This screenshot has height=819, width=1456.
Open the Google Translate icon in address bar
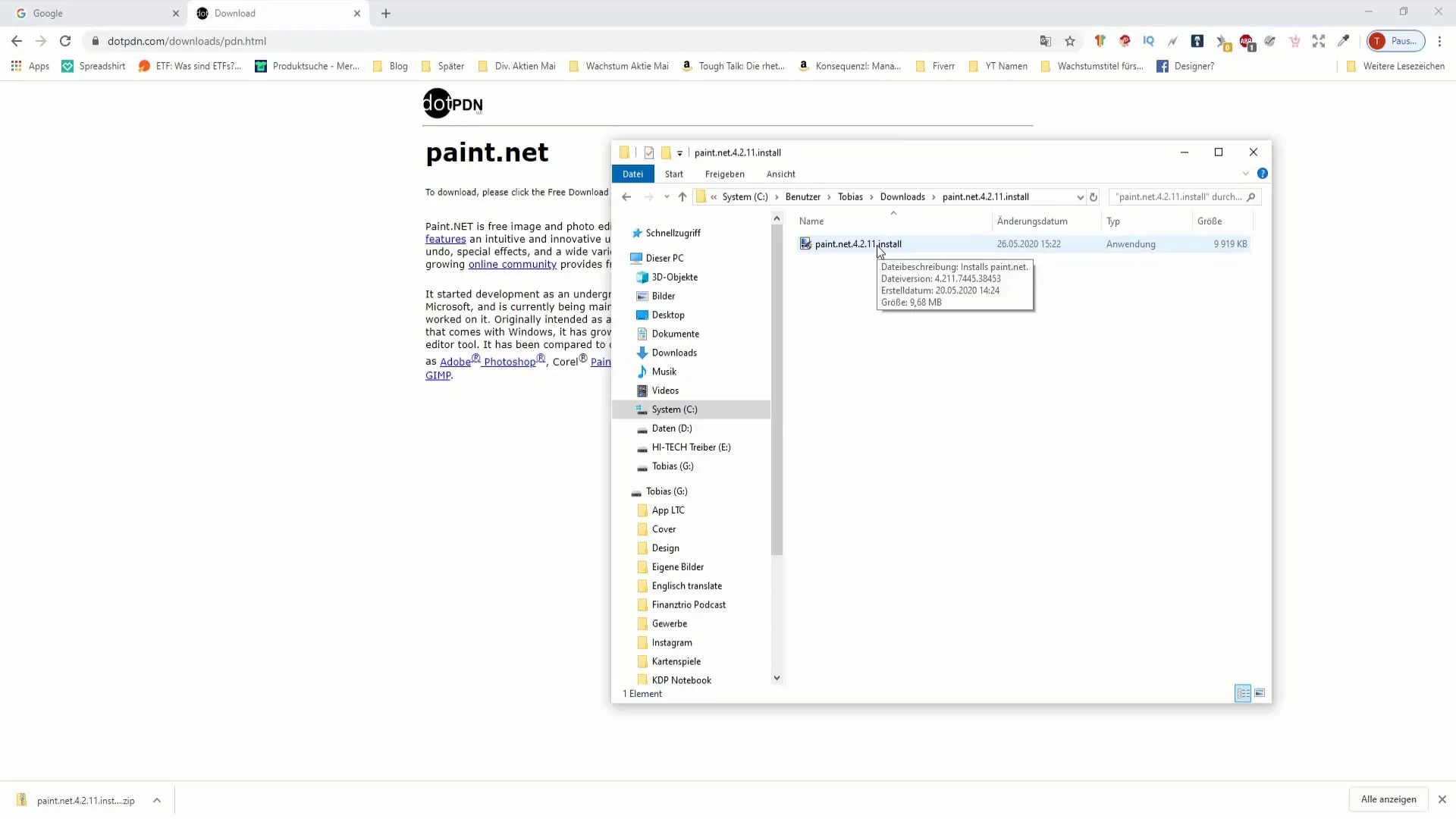1046,41
